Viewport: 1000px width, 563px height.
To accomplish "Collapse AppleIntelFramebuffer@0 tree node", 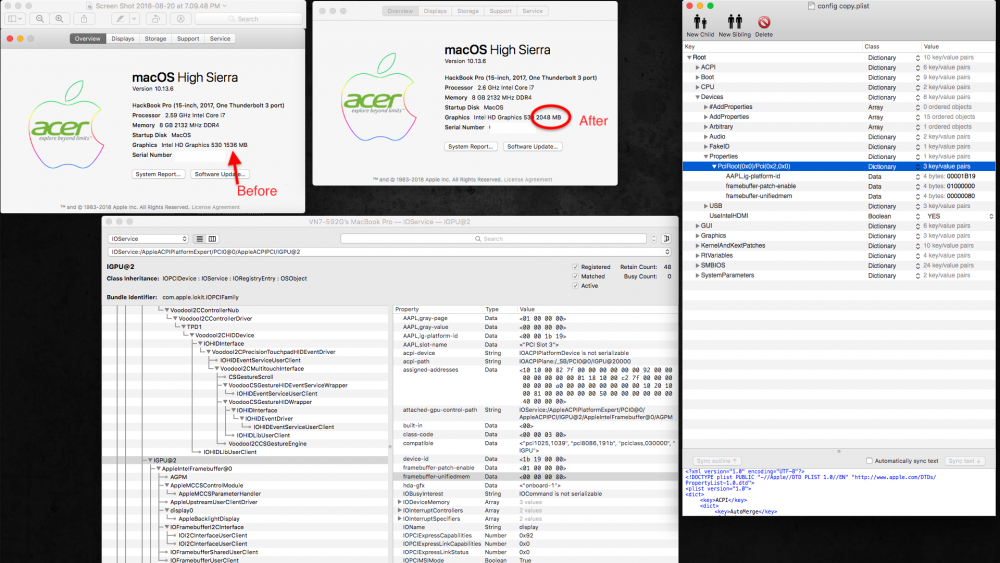I will click(158, 469).
